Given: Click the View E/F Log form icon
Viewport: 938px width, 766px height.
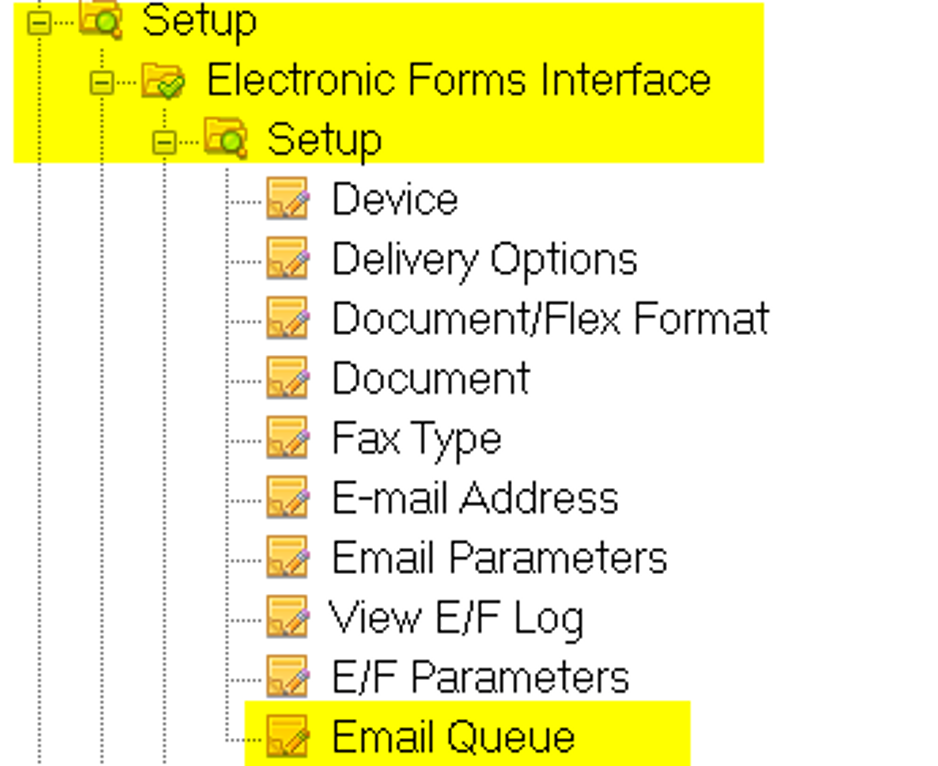Looking at the screenshot, I should coord(288,617).
